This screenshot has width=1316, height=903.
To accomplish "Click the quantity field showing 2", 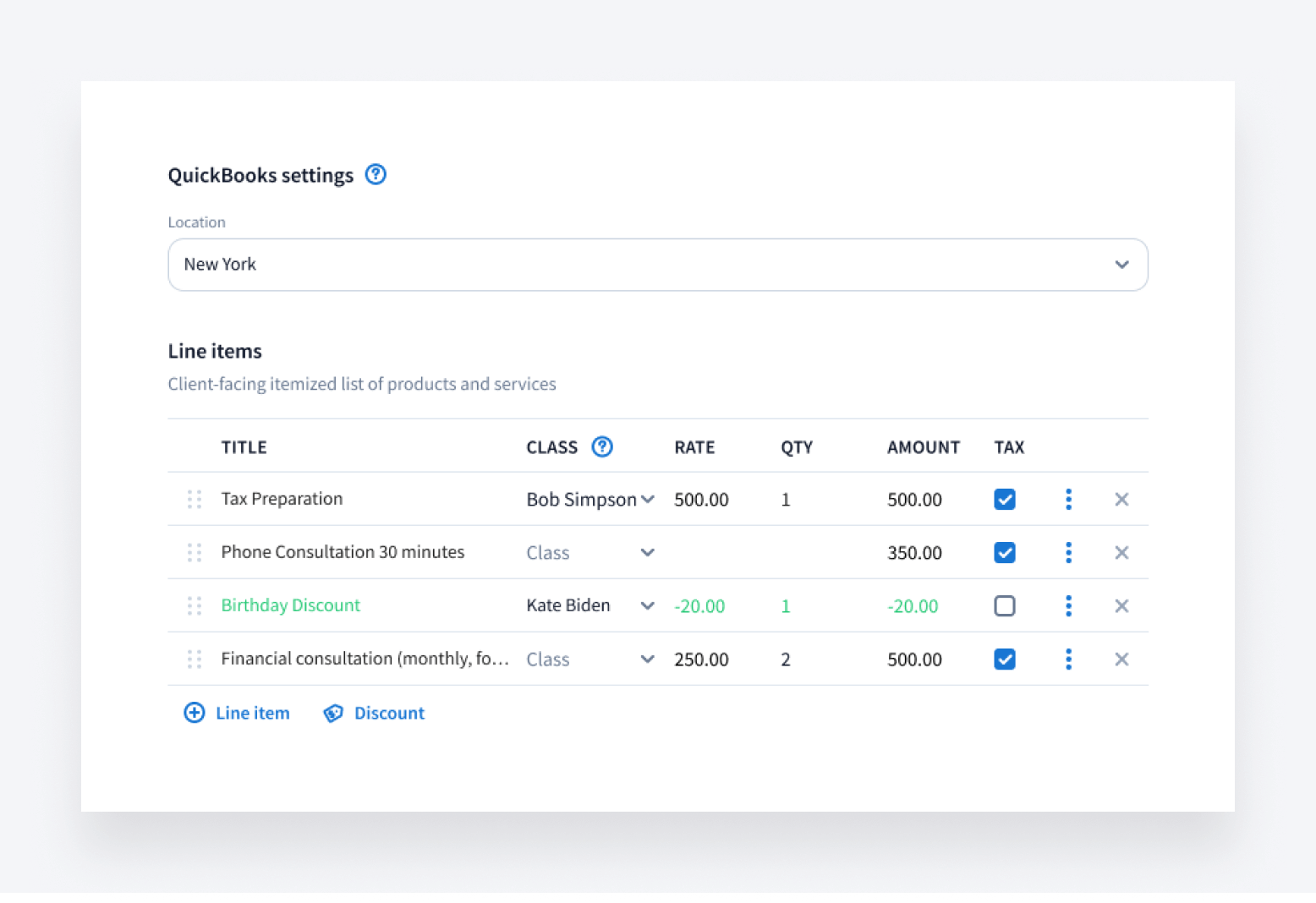I will 786,659.
